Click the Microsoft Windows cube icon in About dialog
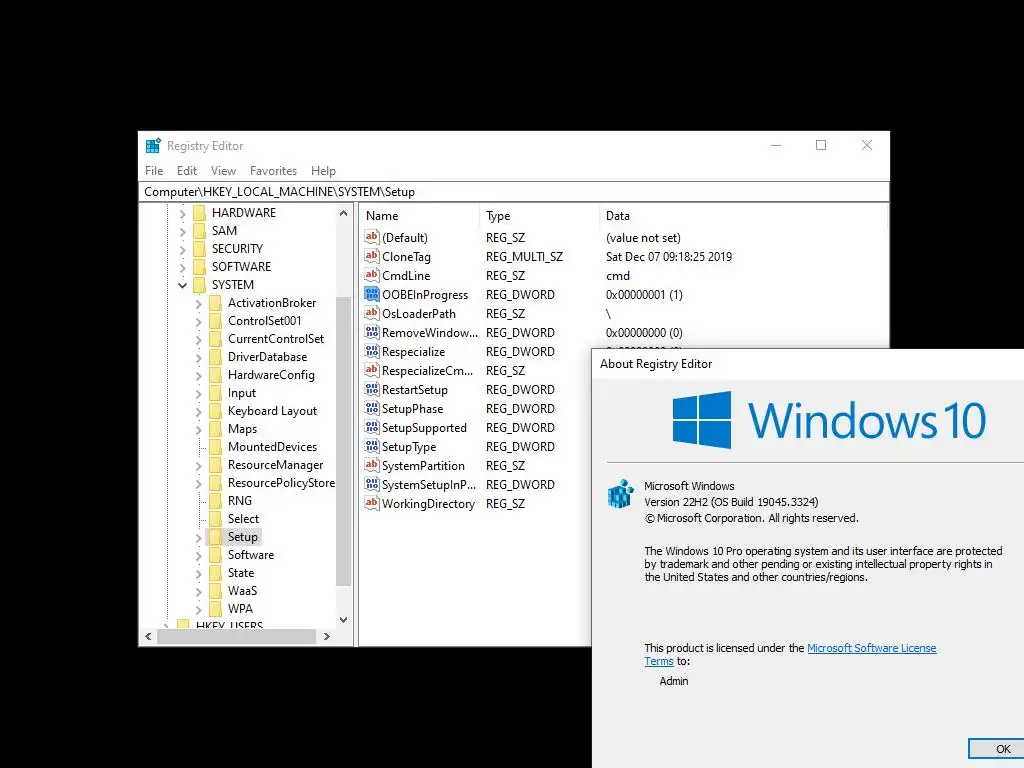 (620, 494)
